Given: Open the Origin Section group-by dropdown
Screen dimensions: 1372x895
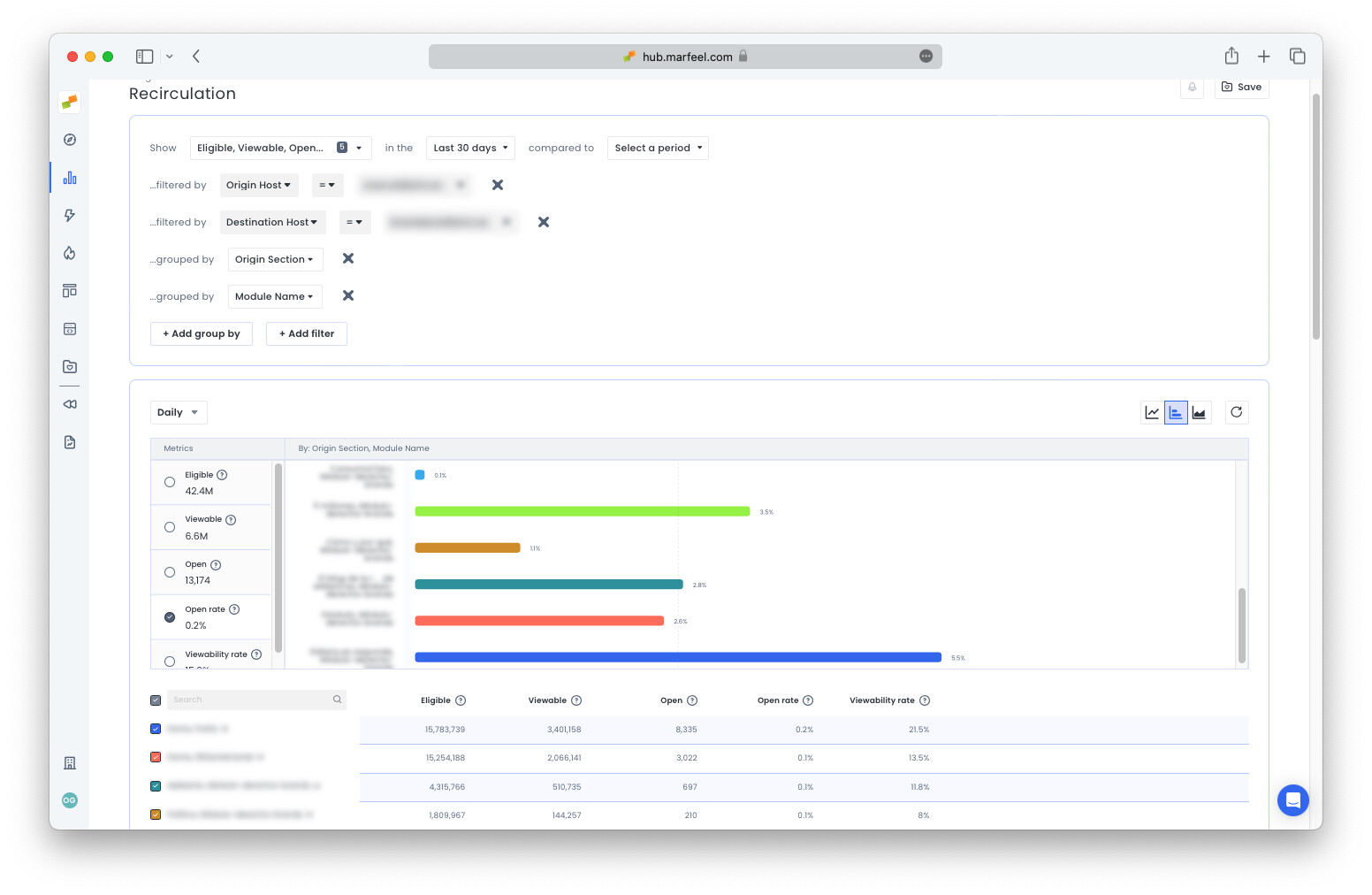Looking at the screenshot, I should pos(275,259).
